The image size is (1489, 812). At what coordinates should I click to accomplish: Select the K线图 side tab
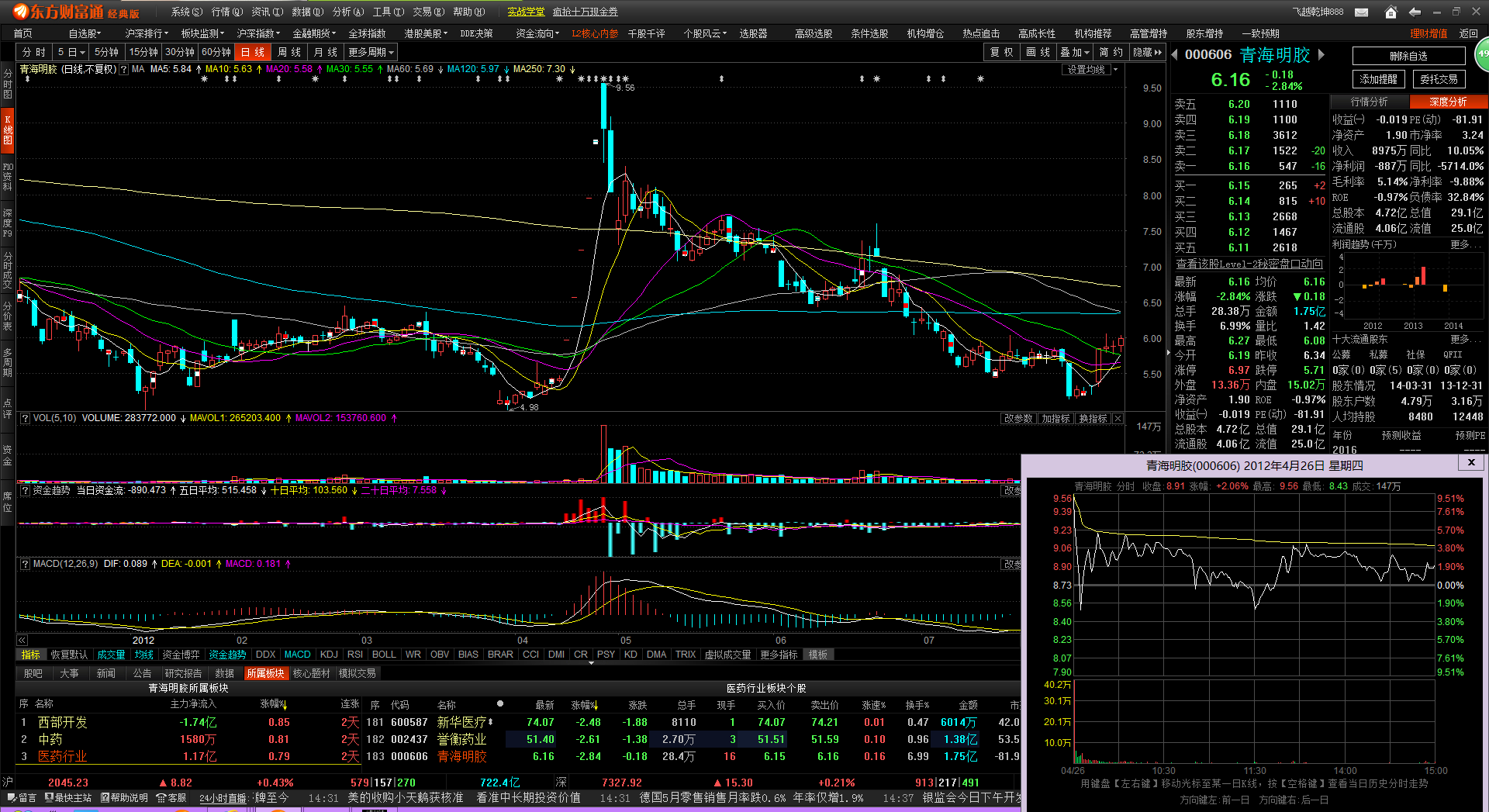click(8, 130)
